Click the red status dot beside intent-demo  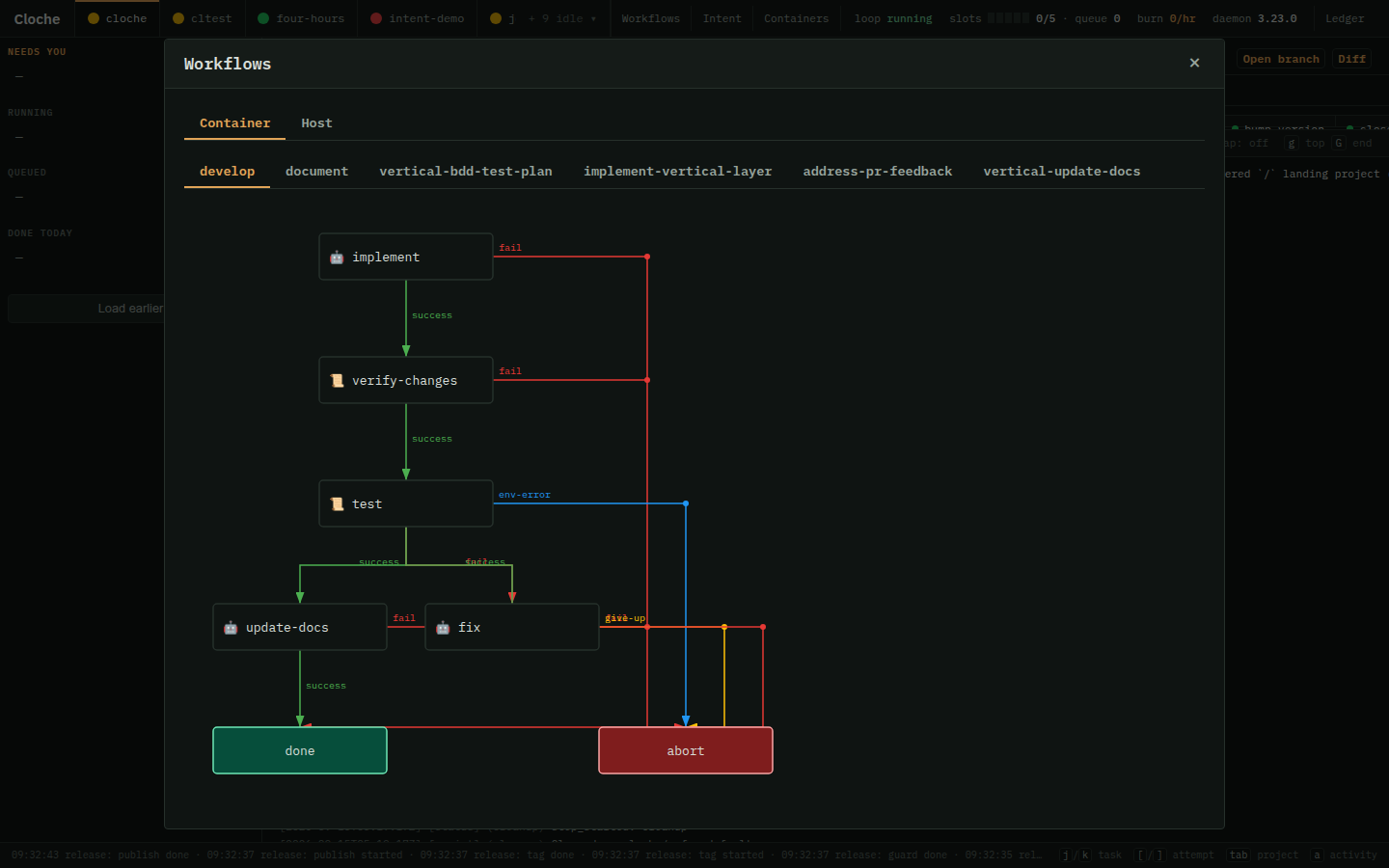pyautogui.click(x=376, y=18)
